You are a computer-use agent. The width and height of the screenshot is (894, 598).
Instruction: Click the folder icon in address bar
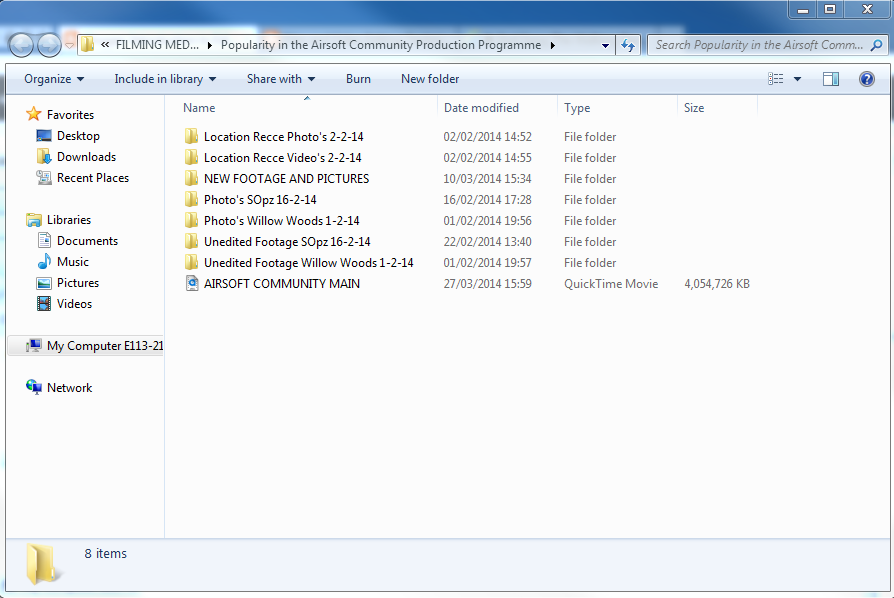pyautogui.click(x=87, y=44)
